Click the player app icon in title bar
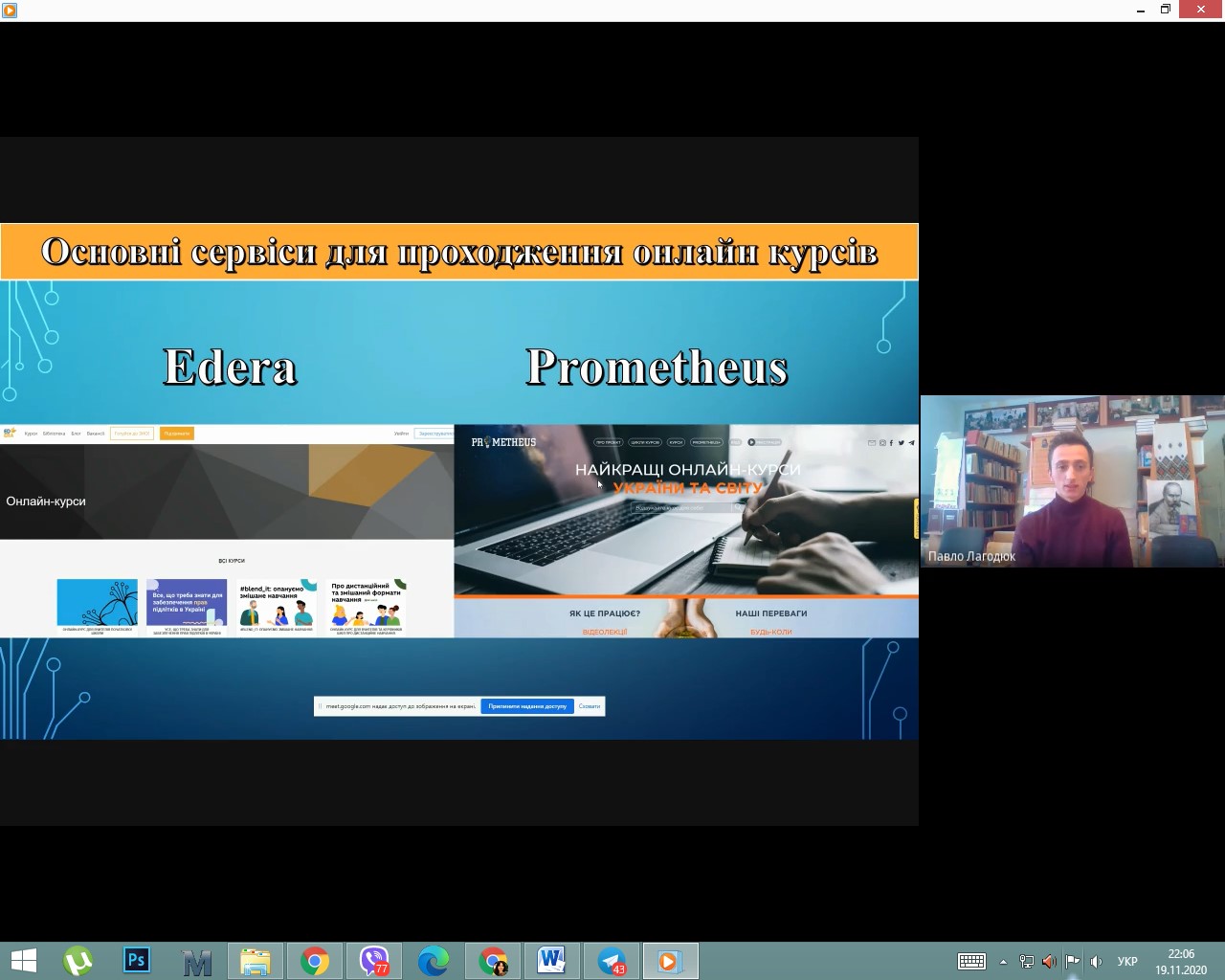The image size is (1225, 980). (x=10, y=11)
